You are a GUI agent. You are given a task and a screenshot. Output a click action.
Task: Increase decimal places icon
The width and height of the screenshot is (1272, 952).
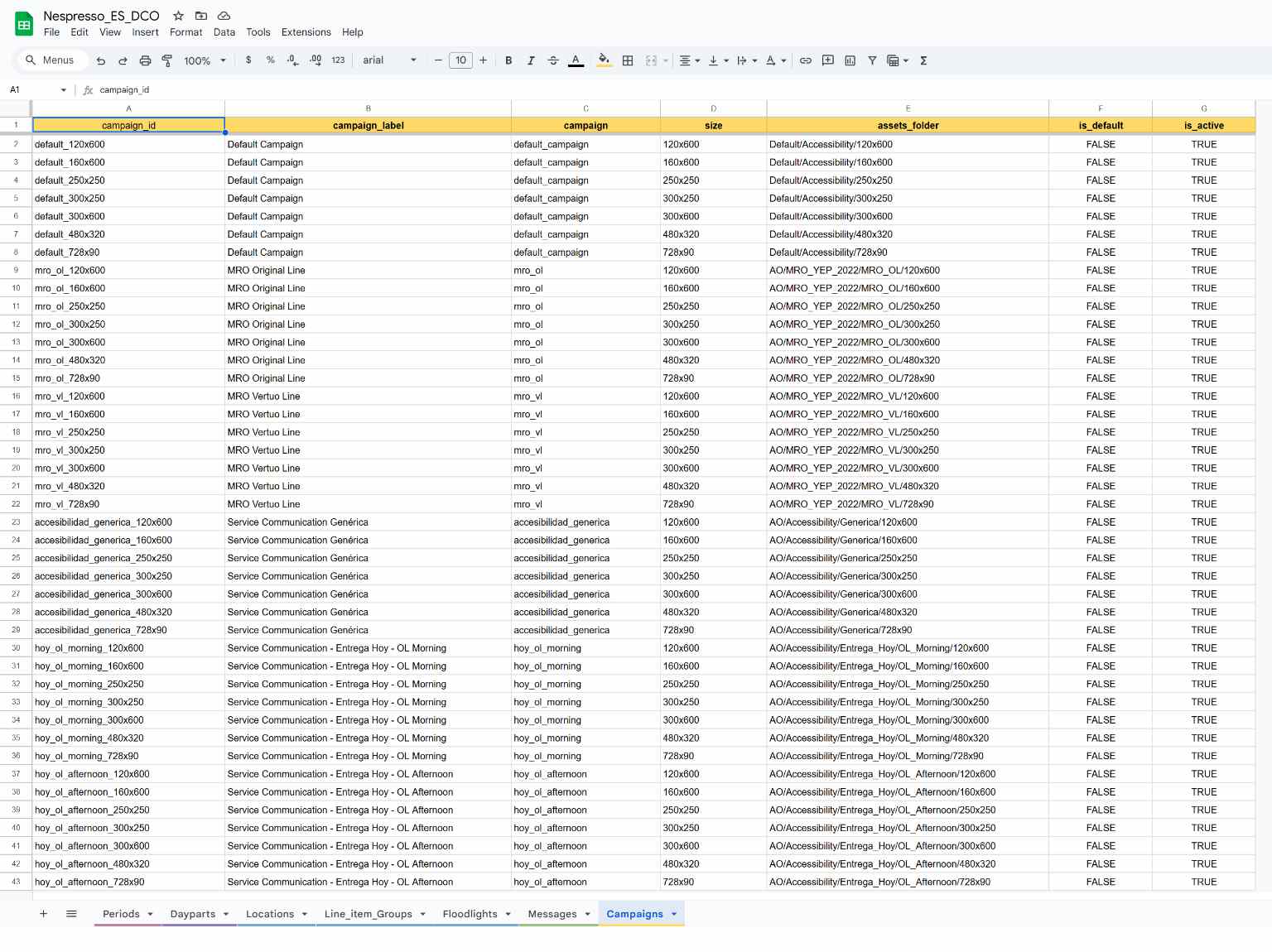(316, 60)
